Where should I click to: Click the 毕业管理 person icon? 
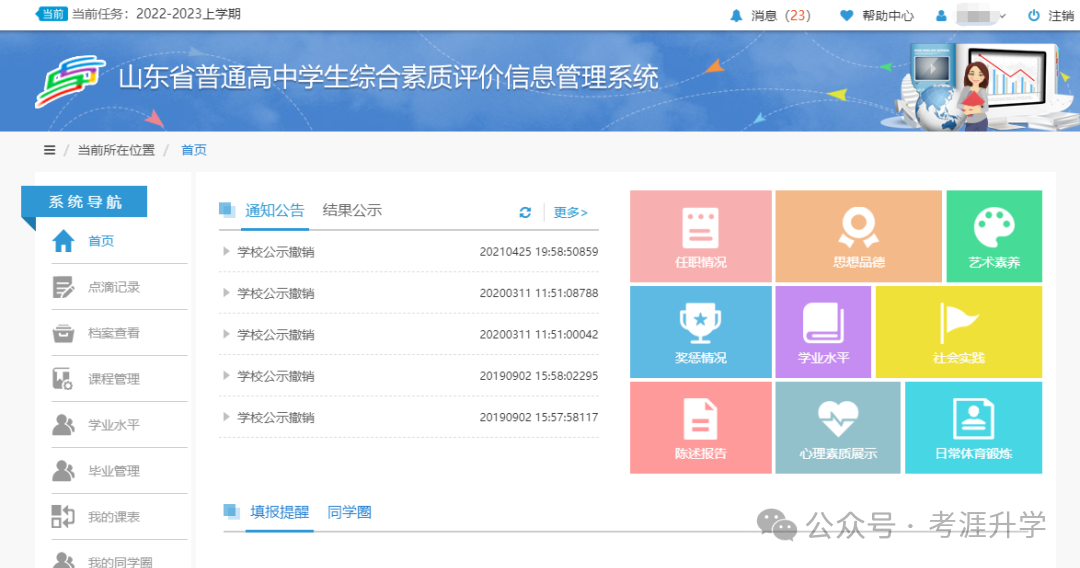(63, 471)
